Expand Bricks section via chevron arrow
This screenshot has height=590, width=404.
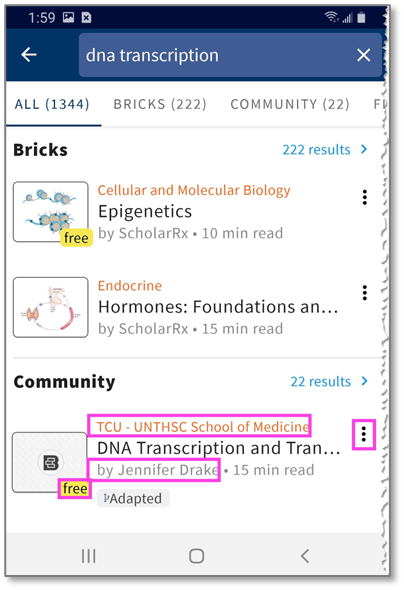364,149
